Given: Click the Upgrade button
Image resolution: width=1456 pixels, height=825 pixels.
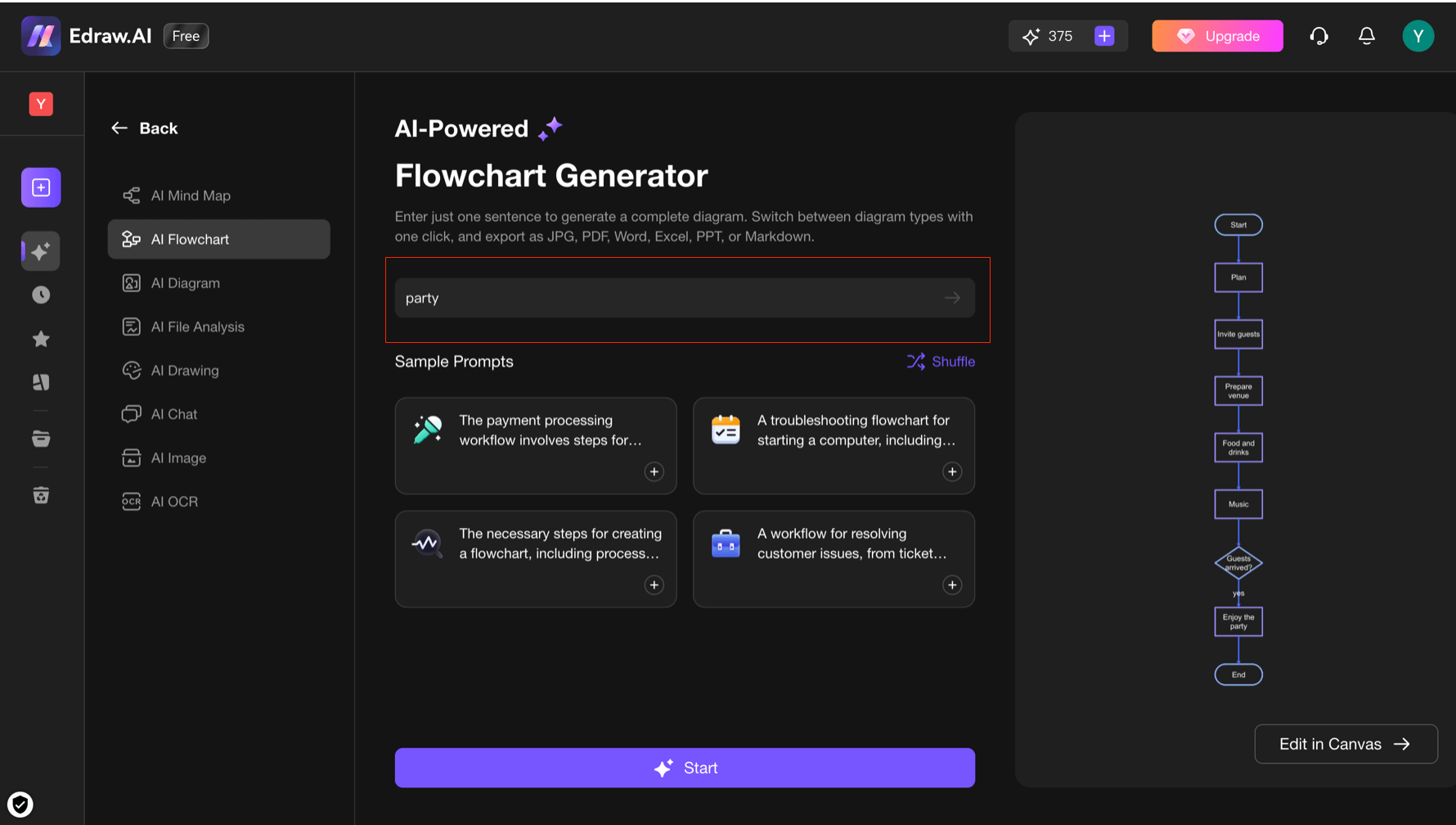Looking at the screenshot, I should [x=1217, y=36].
